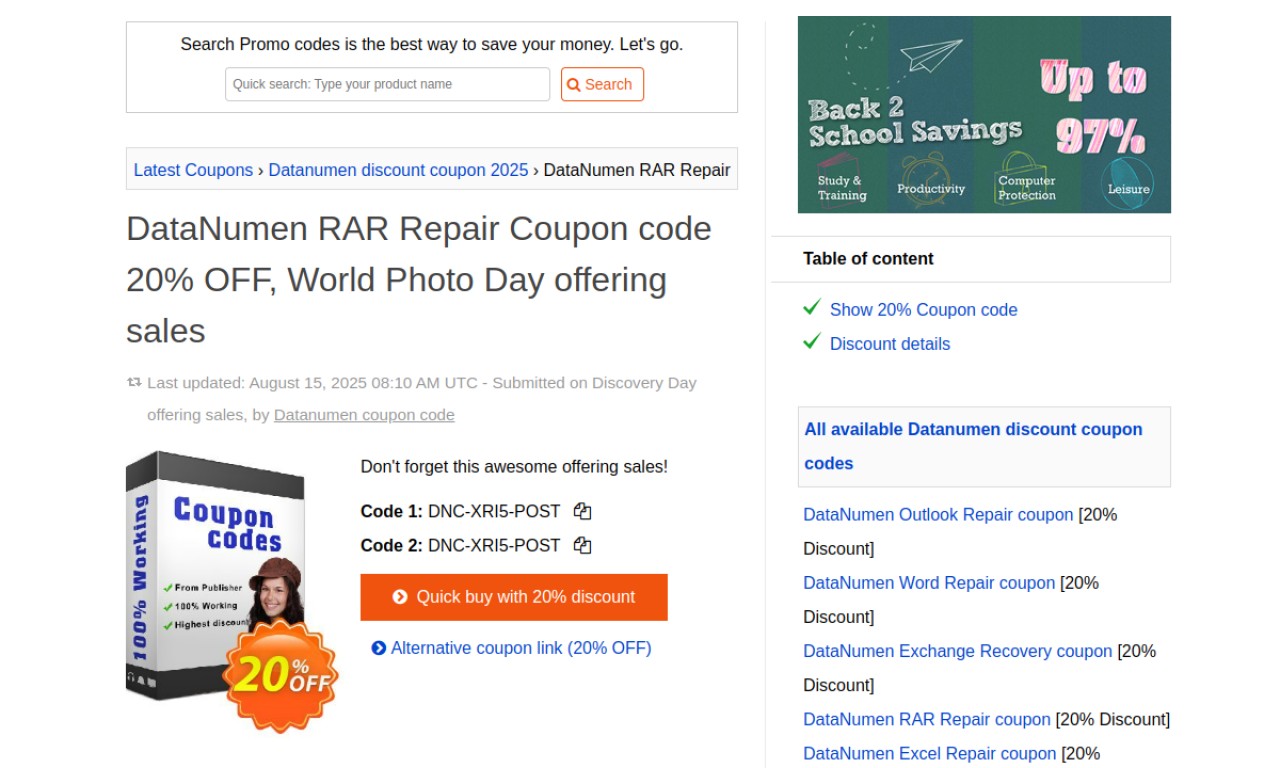Open DataNumen Outlook Repair coupon link
Screen dimensions: 1280x768
(x=938, y=515)
